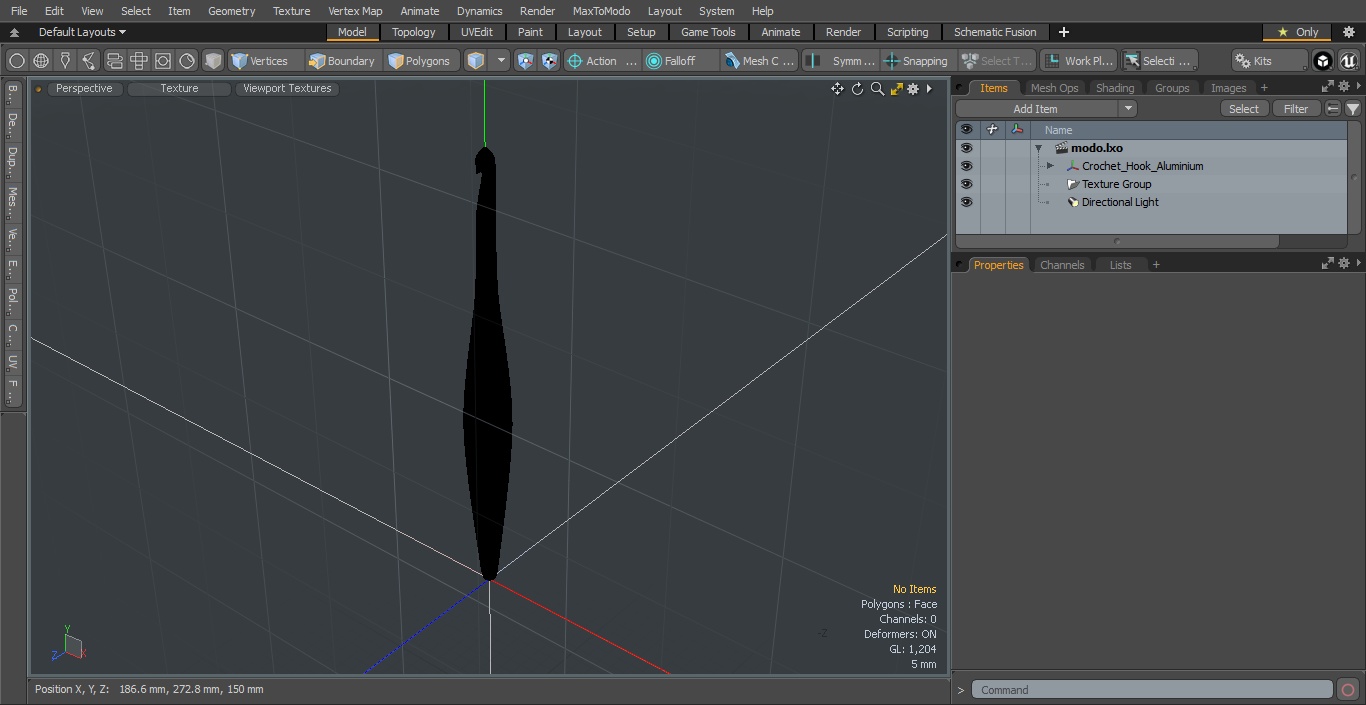This screenshot has width=1366, height=705.
Task: Click the Filter button in Items panel
Action: 1296,109
